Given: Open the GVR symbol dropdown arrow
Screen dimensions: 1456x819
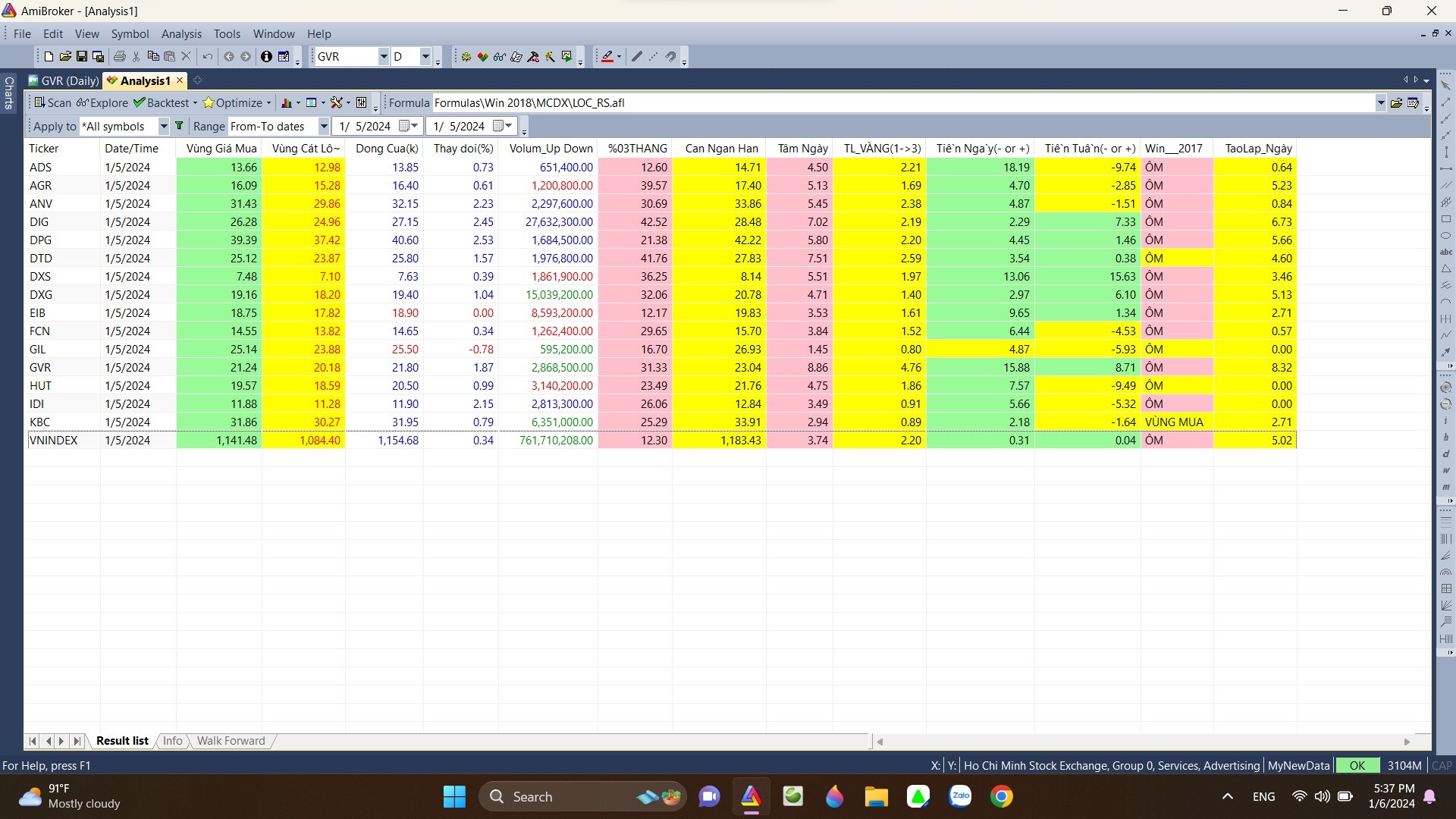Looking at the screenshot, I should click(383, 57).
